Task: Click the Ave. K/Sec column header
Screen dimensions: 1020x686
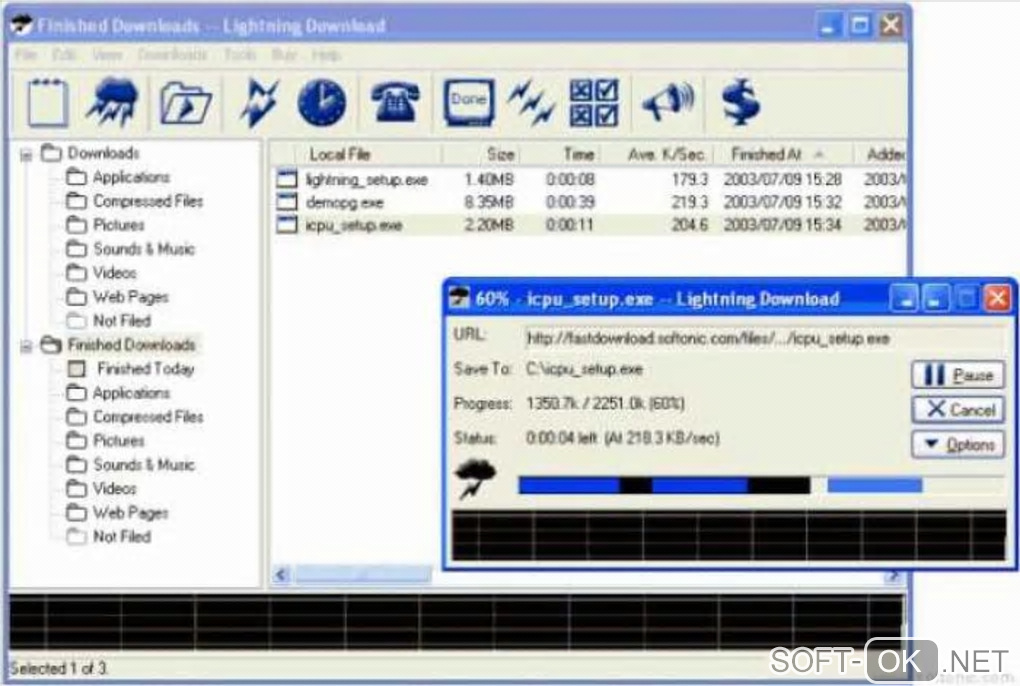Action: point(656,154)
